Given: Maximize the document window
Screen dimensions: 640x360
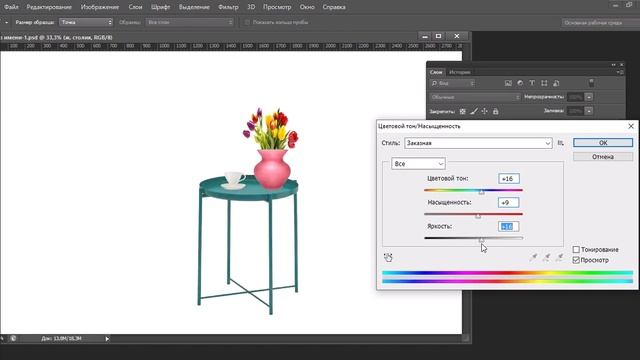Looking at the screenshot, I should click(x=438, y=36).
